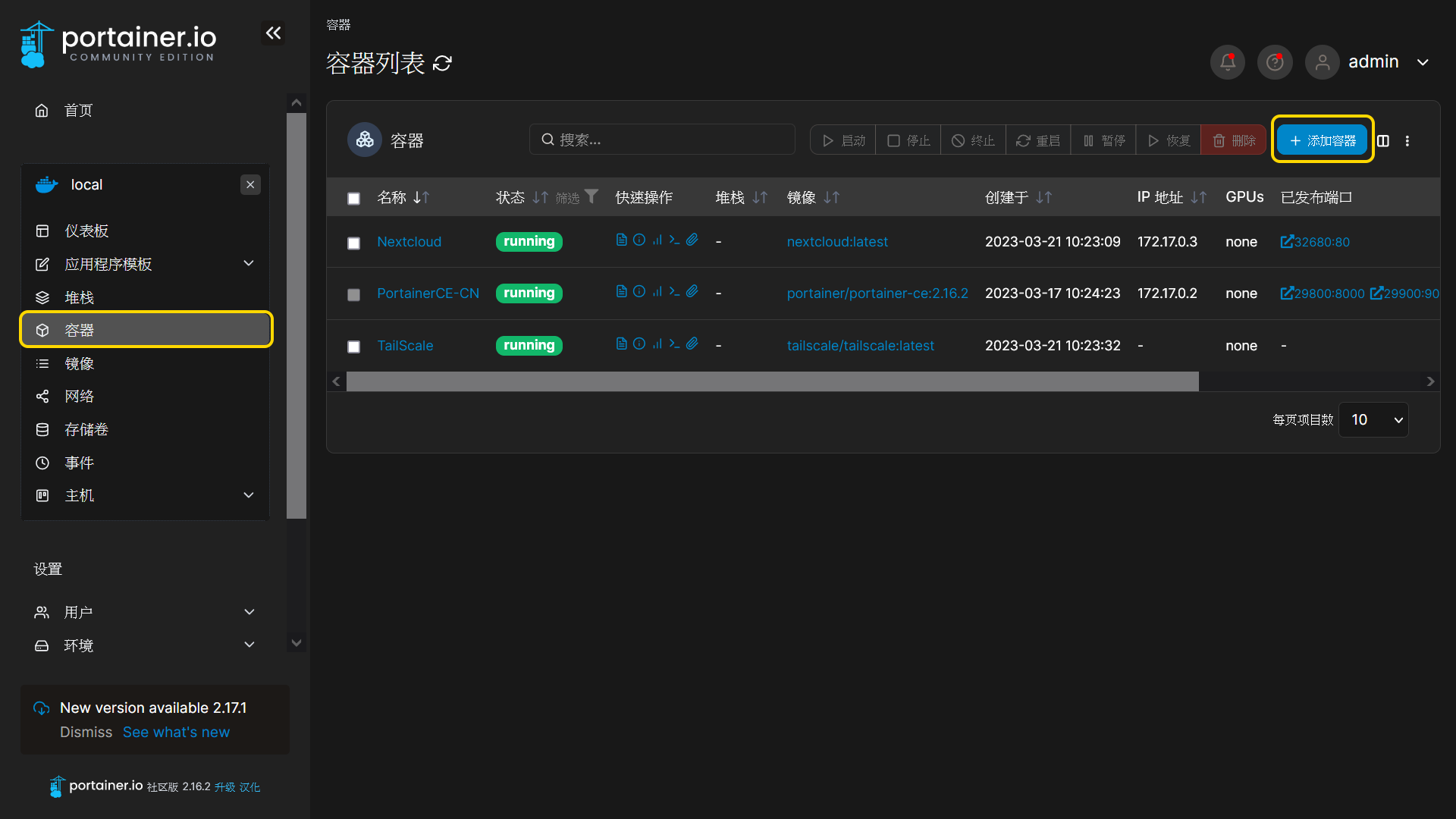Viewport: 1456px width, 819px height.
Task: Inspect the Nextcloud container
Action: (639, 240)
